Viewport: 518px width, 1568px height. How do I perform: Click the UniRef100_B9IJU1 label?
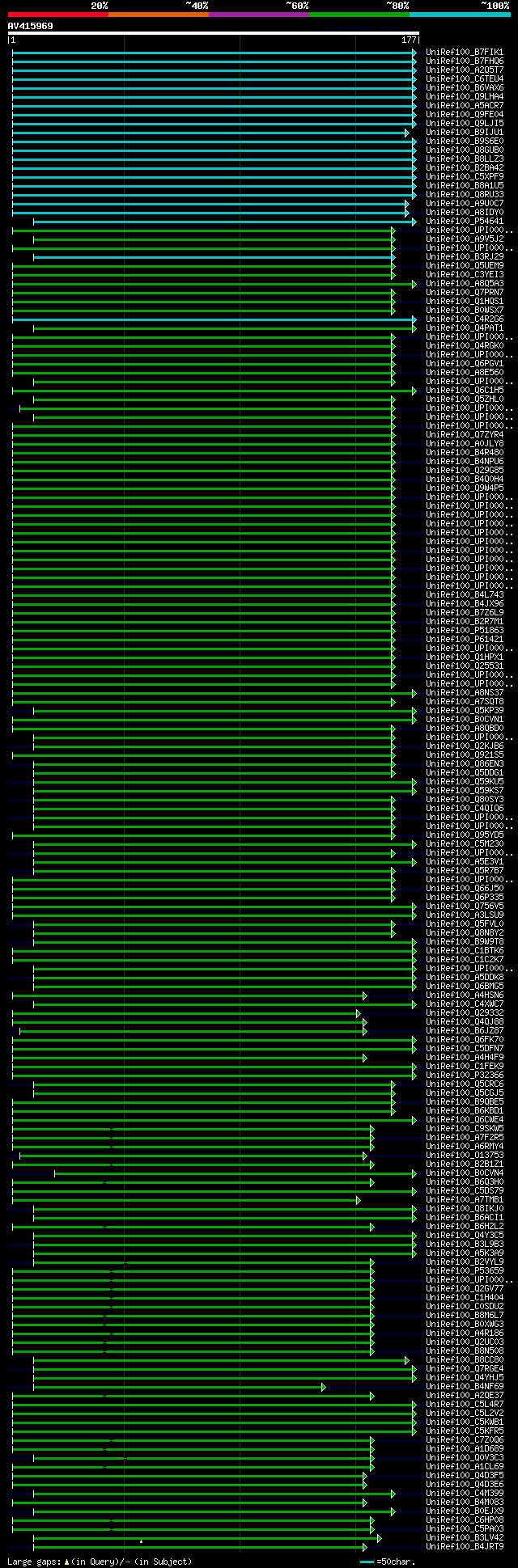click(465, 133)
